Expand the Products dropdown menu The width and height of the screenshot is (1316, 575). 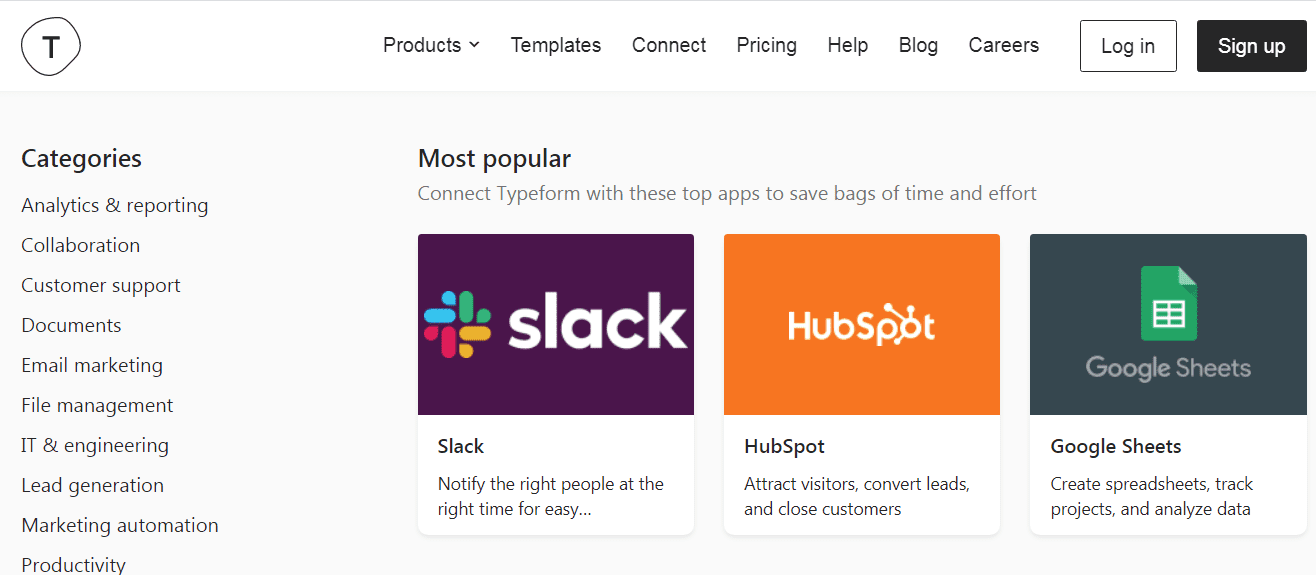[x=431, y=45]
